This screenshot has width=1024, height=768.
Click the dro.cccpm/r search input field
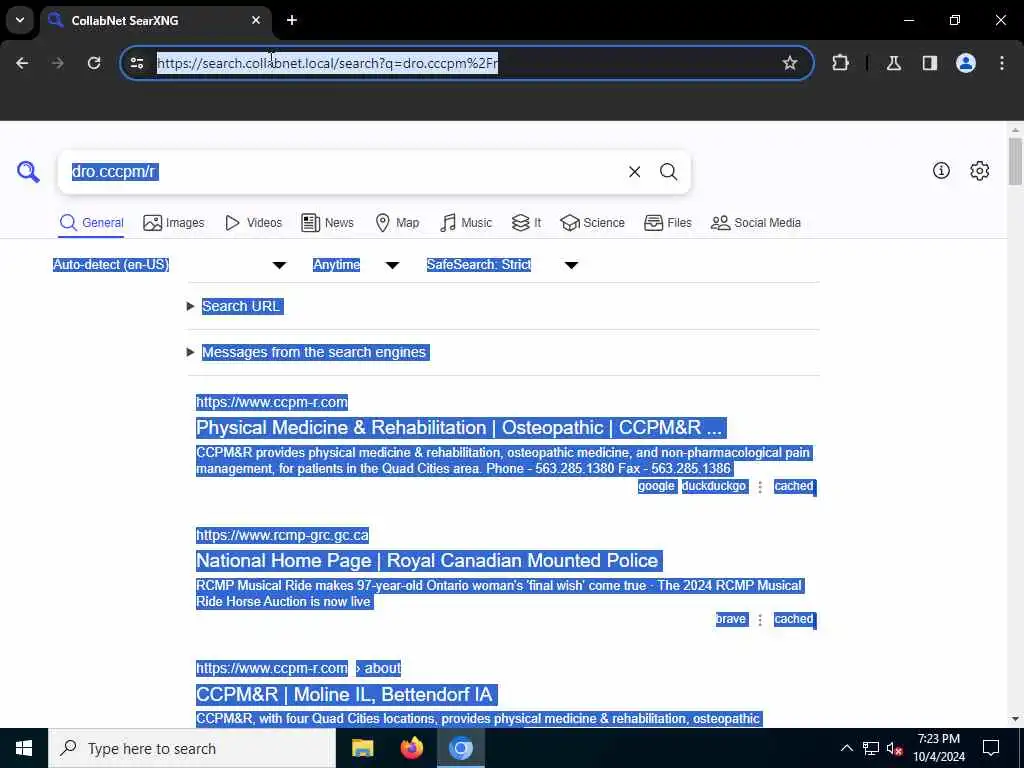tap(343, 172)
